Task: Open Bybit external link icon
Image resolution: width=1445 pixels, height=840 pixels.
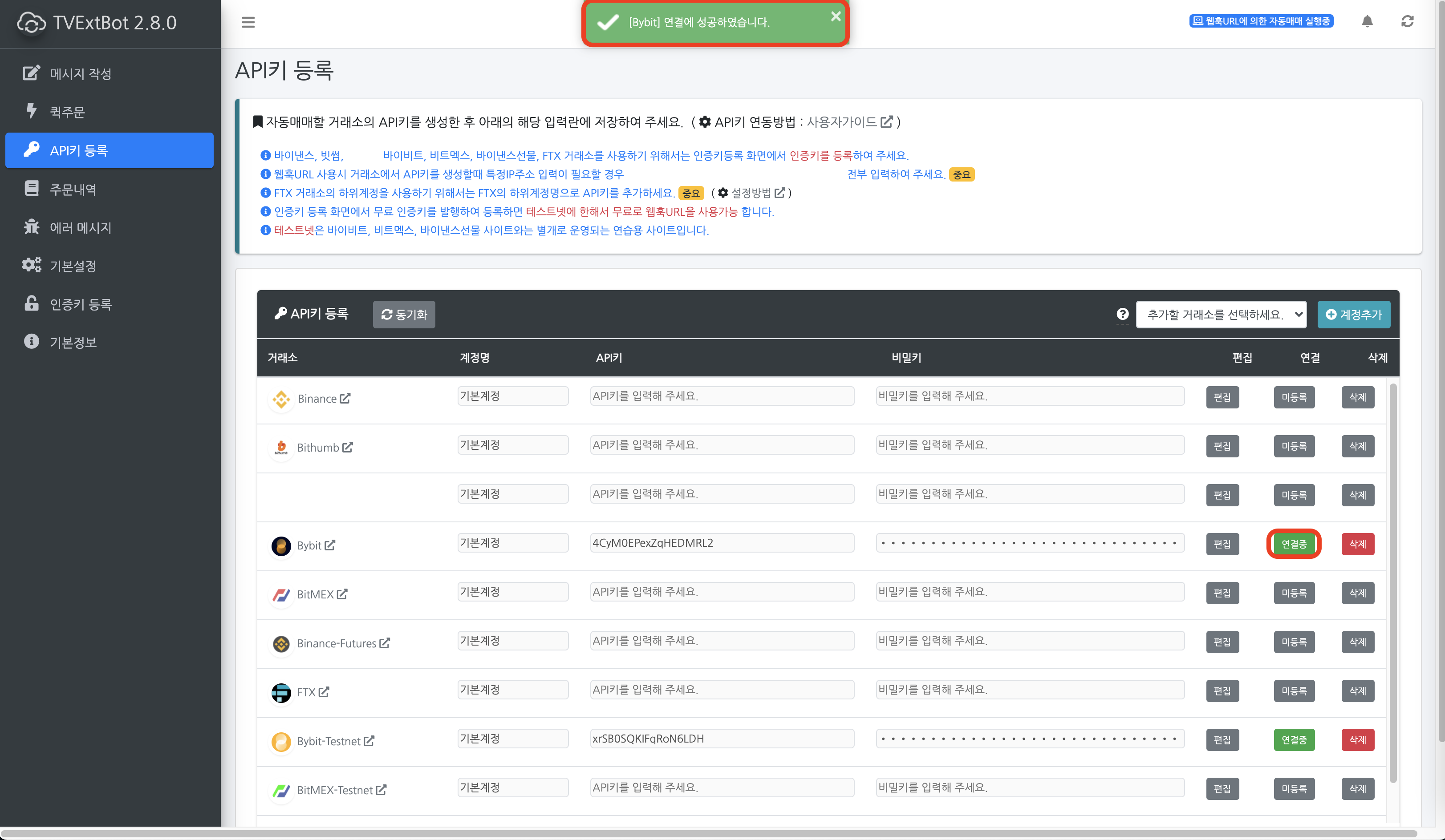Action: [x=330, y=545]
